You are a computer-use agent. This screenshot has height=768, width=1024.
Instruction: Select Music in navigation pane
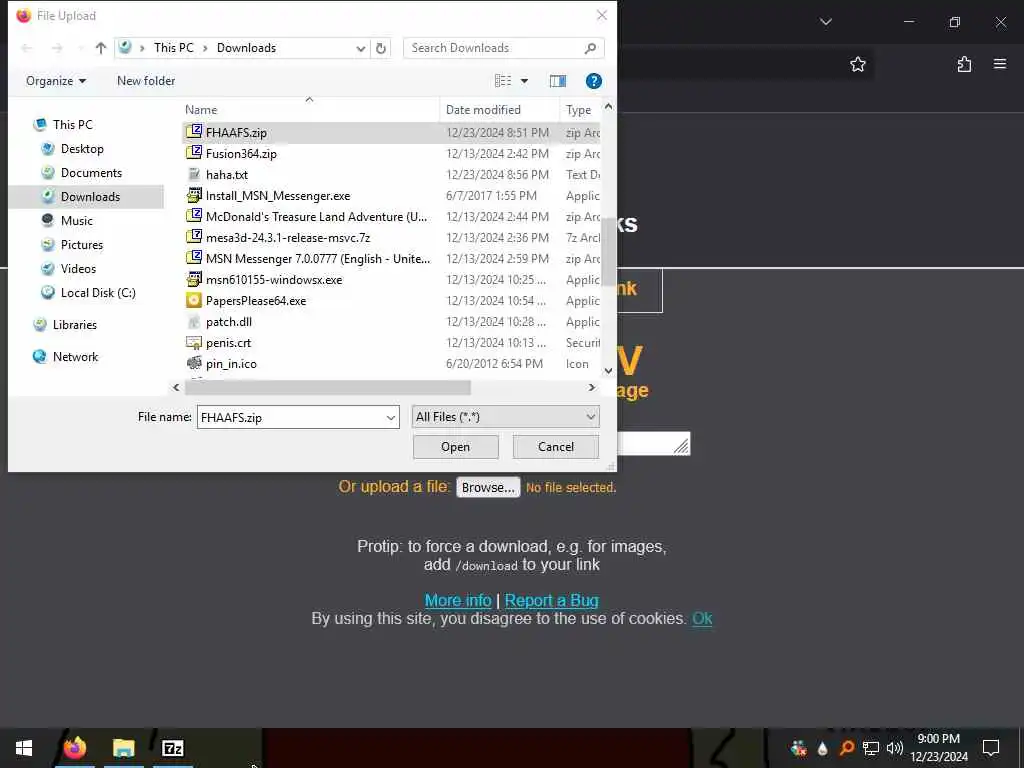click(x=76, y=221)
